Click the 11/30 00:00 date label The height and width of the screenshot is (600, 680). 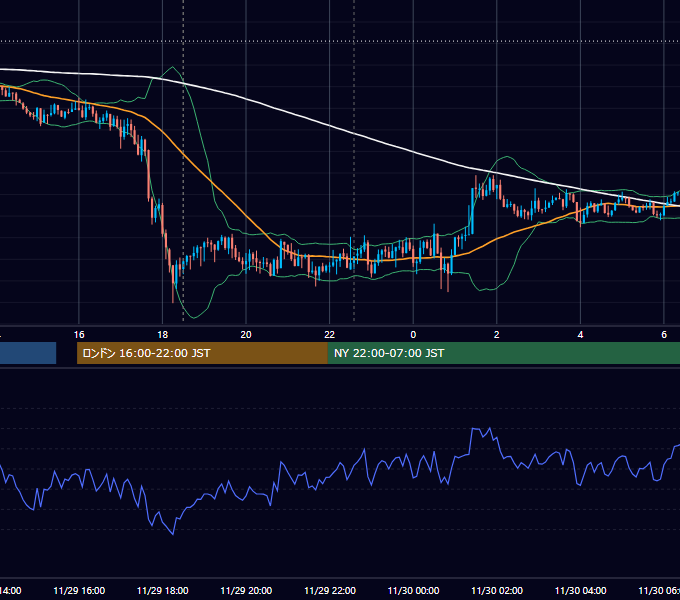[x=413, y=590]
